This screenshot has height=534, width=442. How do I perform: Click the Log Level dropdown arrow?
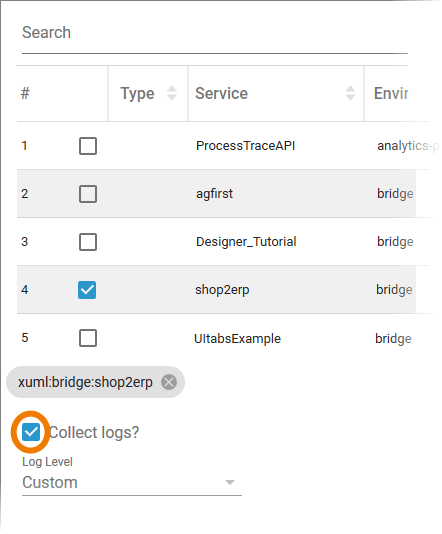pyautogui.click(x=230, y=482)
